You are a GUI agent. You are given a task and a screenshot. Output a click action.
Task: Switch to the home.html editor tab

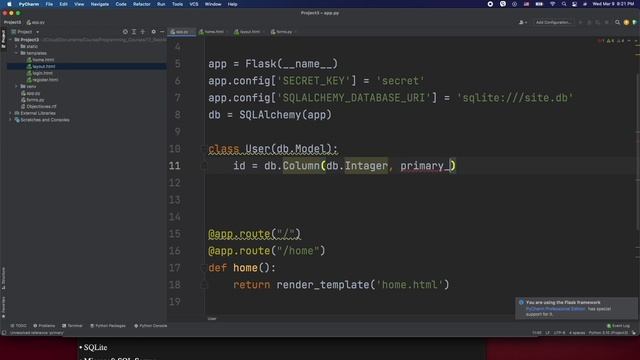[x=213, y=32]
